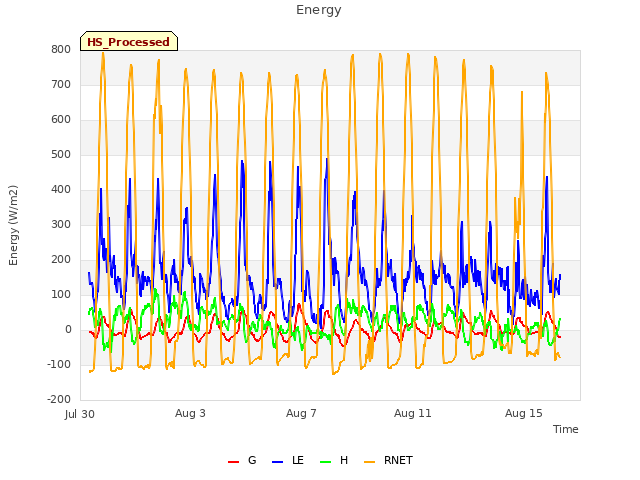
Task: Click the Energy (W/m2) axis label
Action: pos(13,225)
